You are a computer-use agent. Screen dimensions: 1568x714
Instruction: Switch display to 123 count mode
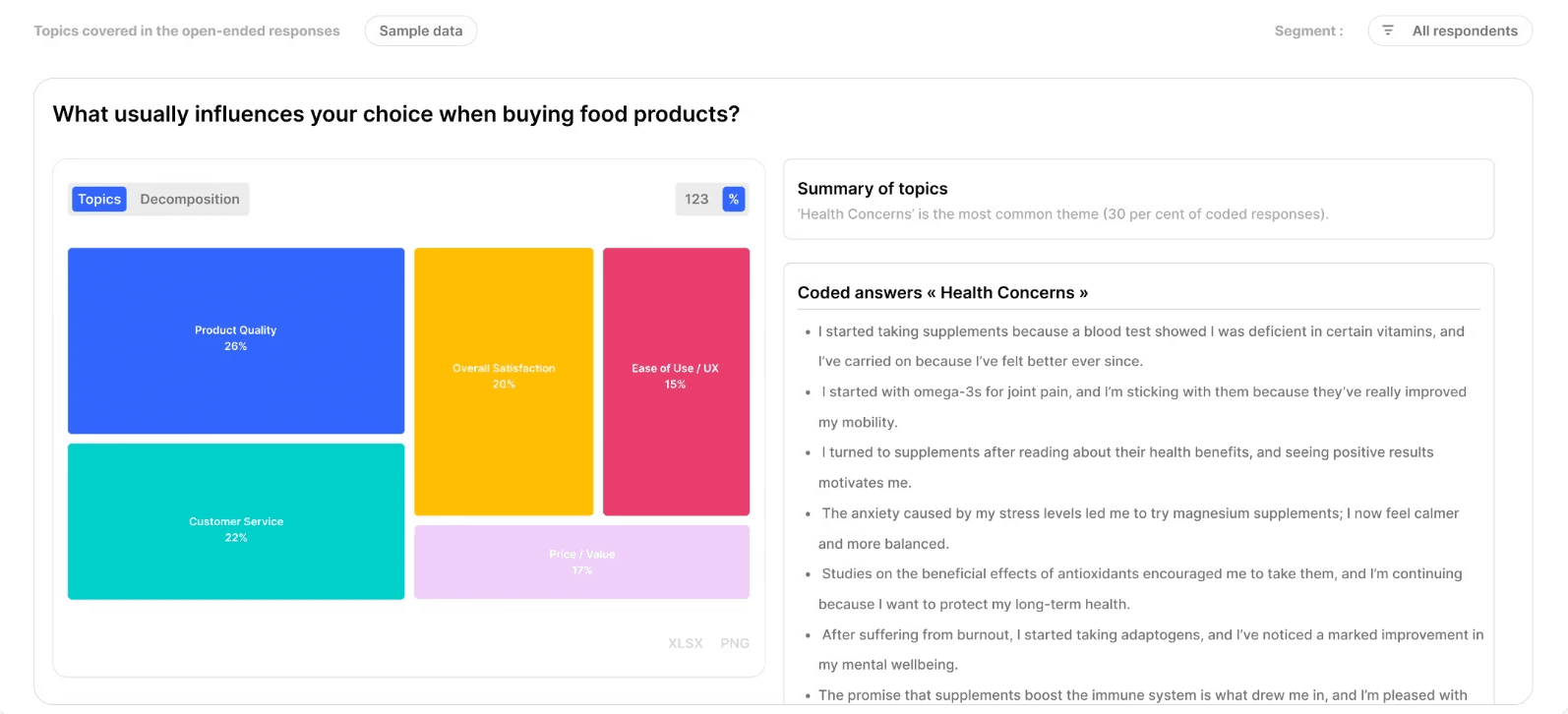697,199
